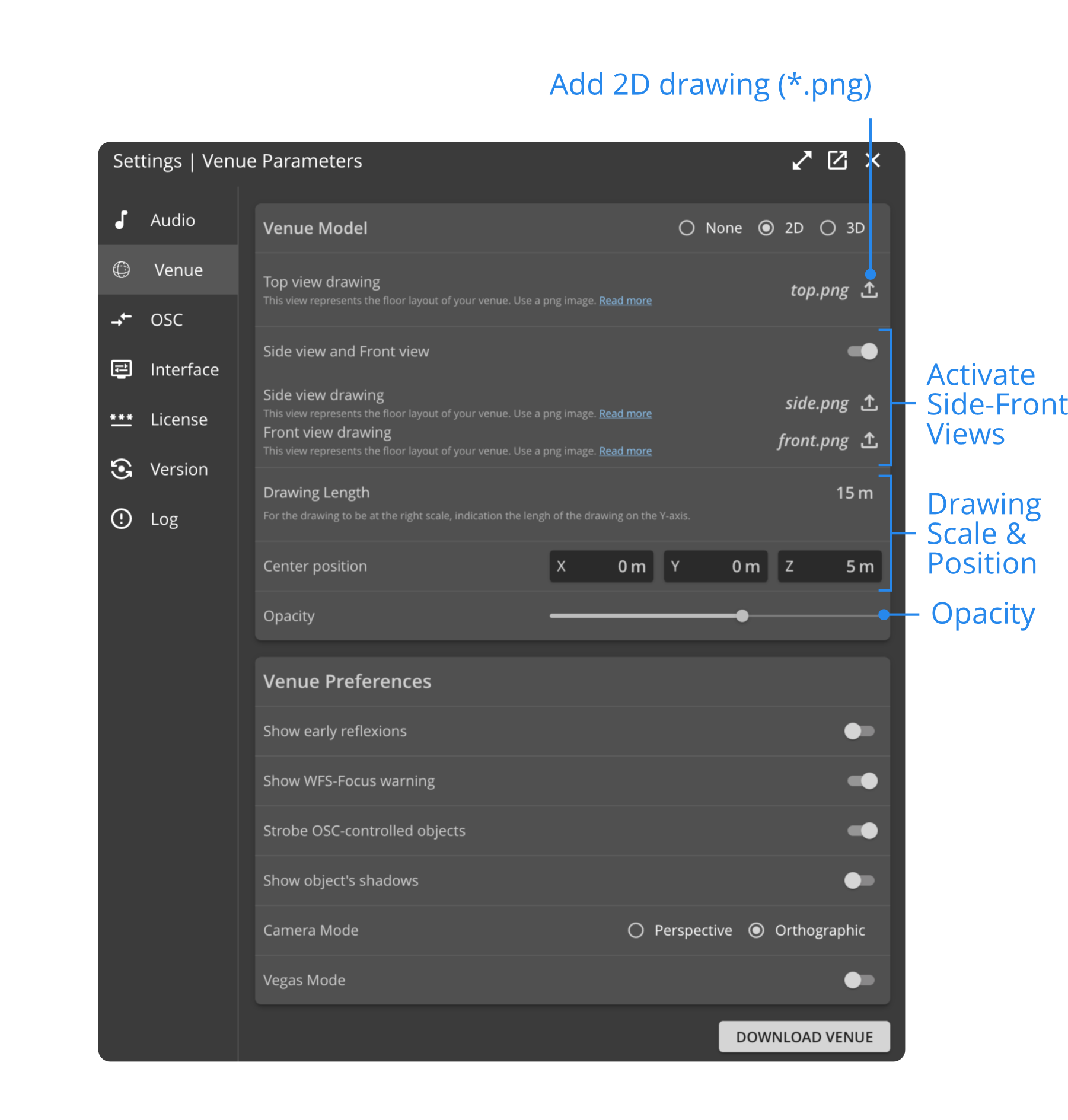Select None for the venue model
The image size is (1068, 1120).
687,228
